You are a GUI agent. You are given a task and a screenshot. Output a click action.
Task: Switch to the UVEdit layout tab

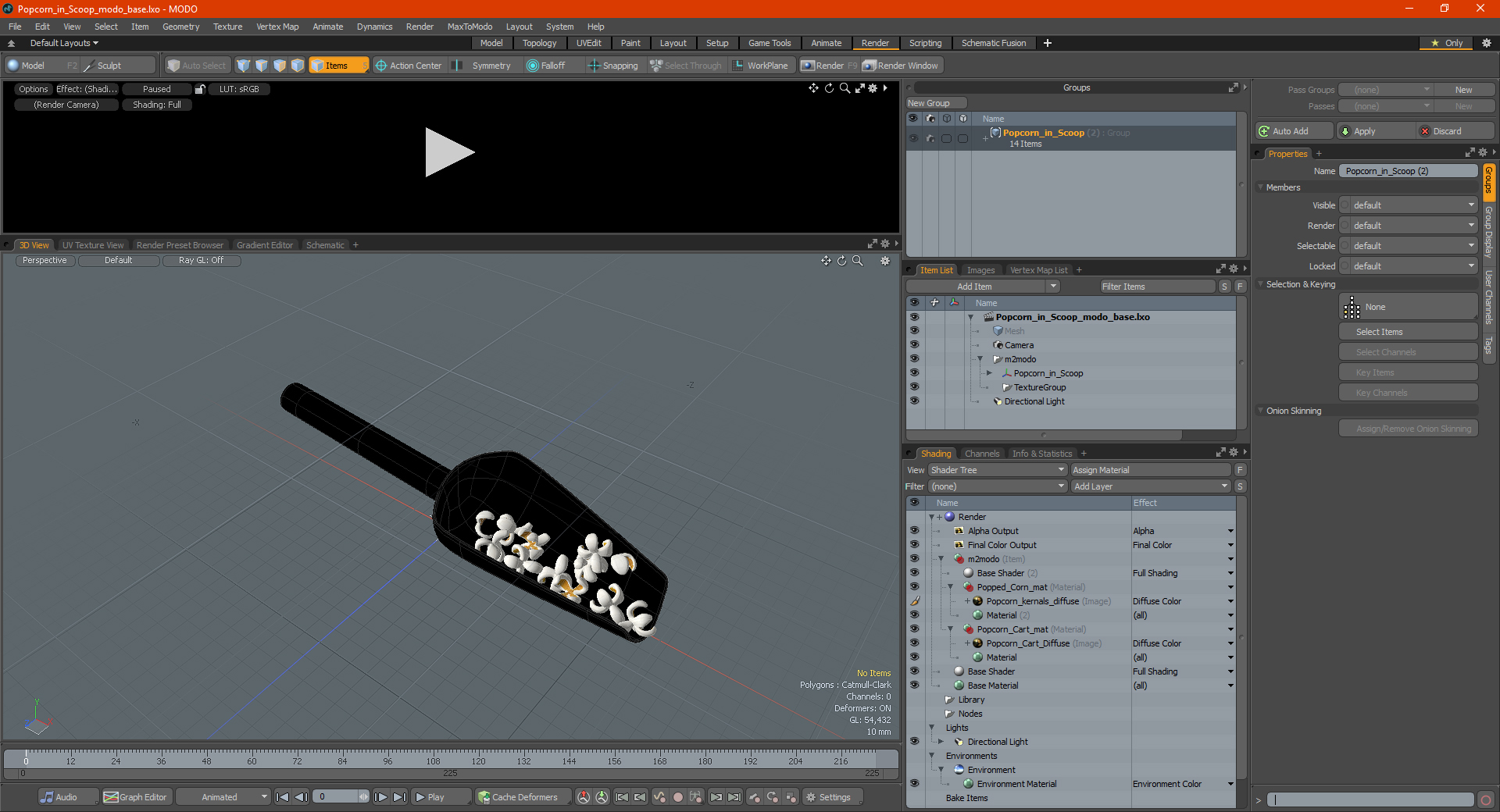(588, 43)
